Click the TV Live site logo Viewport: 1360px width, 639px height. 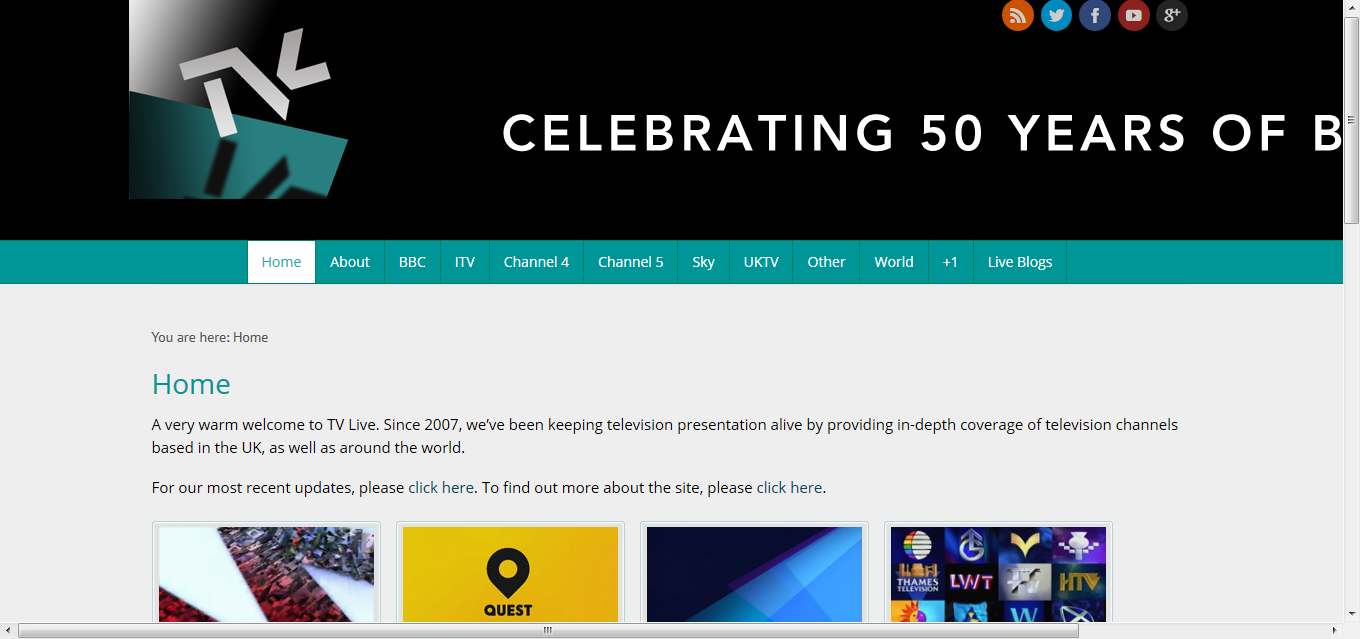click(x=238, y=99)
